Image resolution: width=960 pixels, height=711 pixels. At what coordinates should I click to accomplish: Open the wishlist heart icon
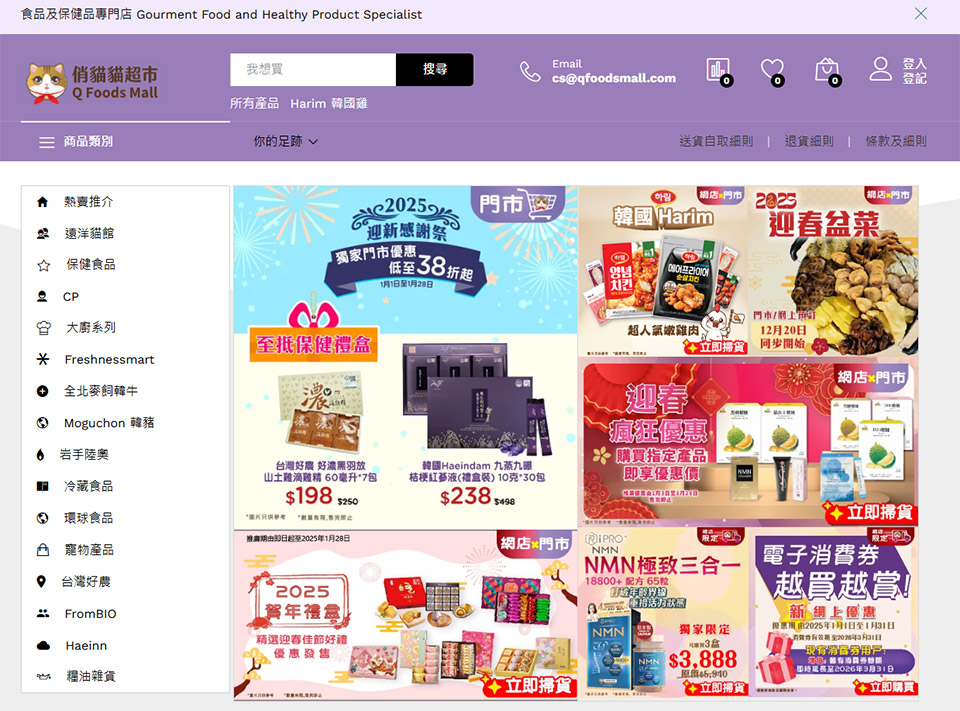click(x=771, y=70)
